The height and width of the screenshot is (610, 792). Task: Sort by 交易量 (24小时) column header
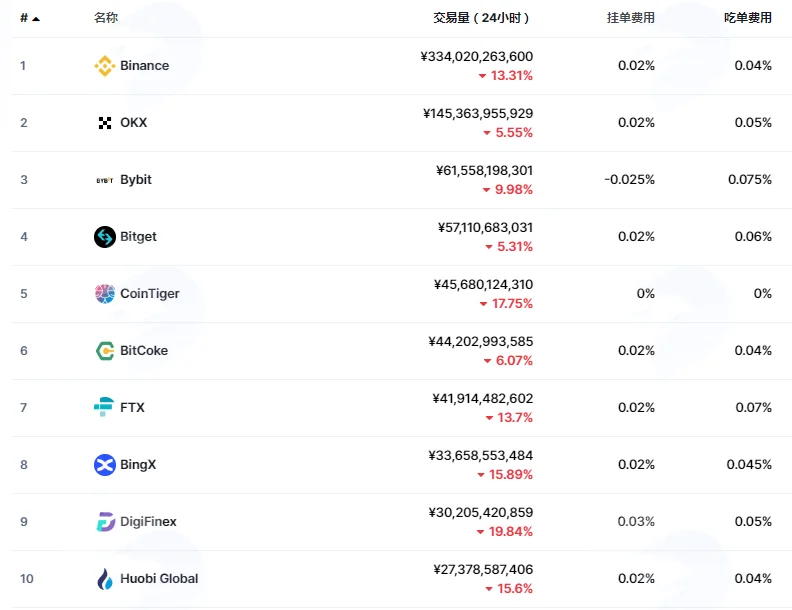(481, 18)
